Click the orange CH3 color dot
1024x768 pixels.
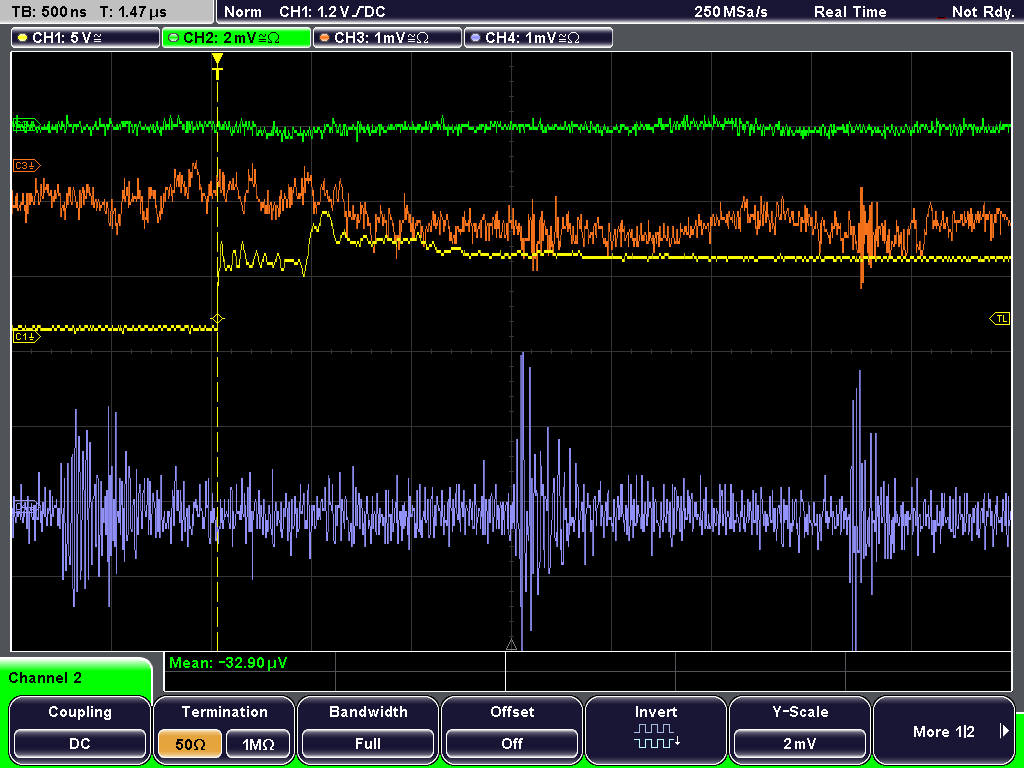coord(325,38)
